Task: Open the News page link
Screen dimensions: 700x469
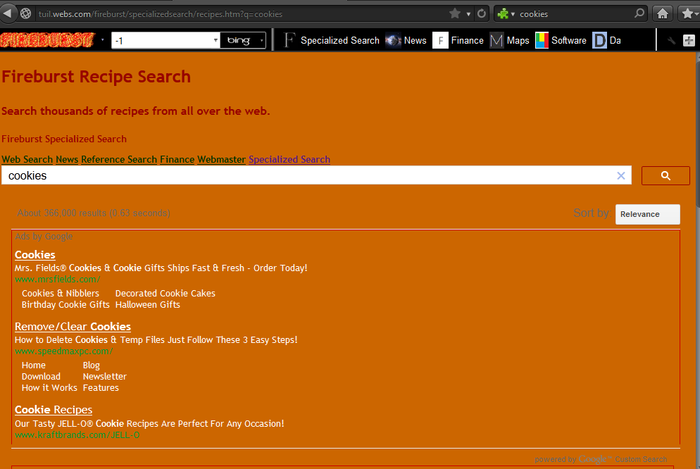Action: (x=67, y=159)
